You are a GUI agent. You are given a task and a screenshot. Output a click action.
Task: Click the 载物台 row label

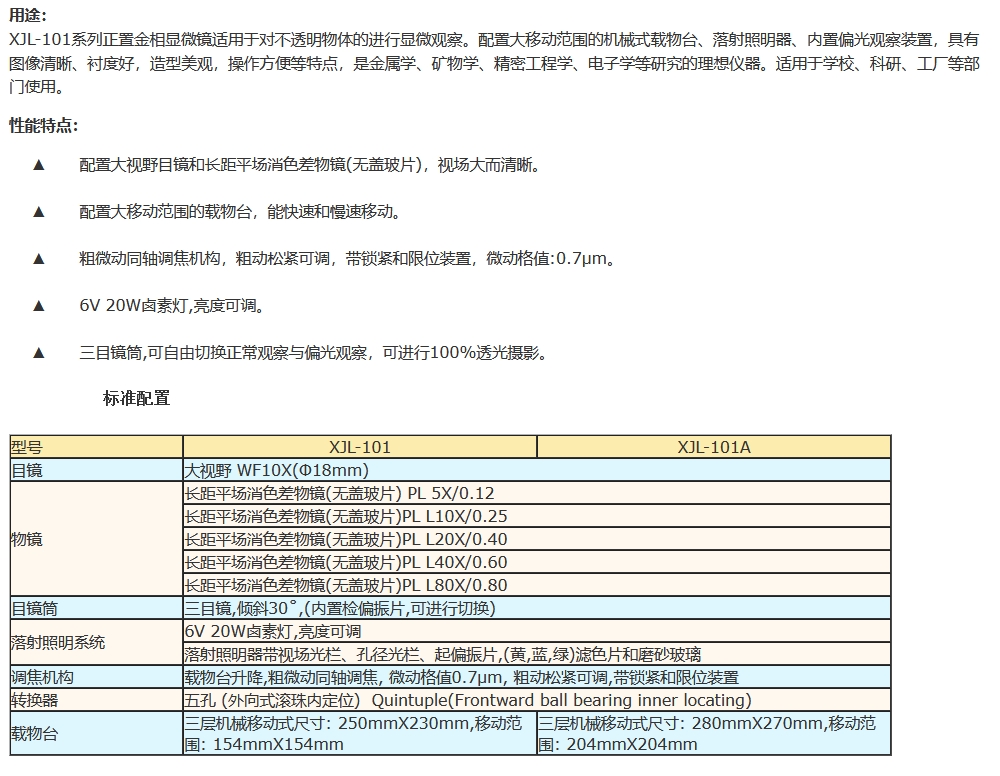pyautogui.click(x=96, y=733)
